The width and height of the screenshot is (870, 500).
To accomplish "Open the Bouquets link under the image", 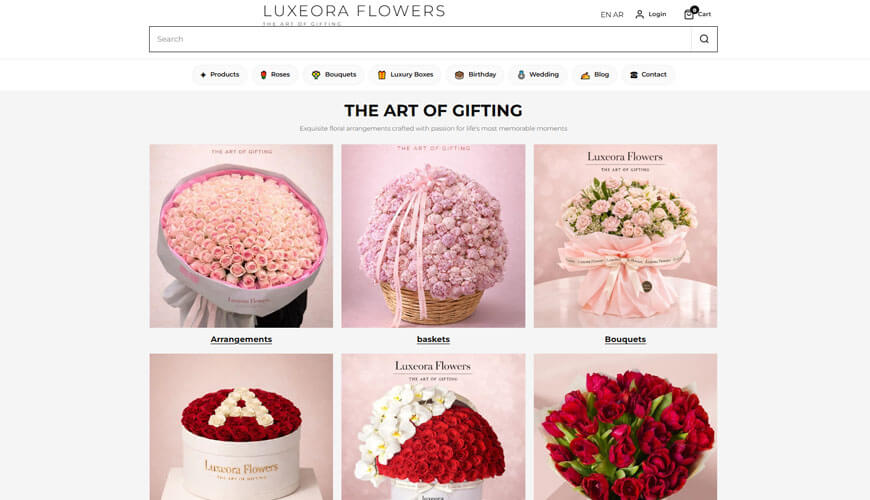I will coord(625,339).
